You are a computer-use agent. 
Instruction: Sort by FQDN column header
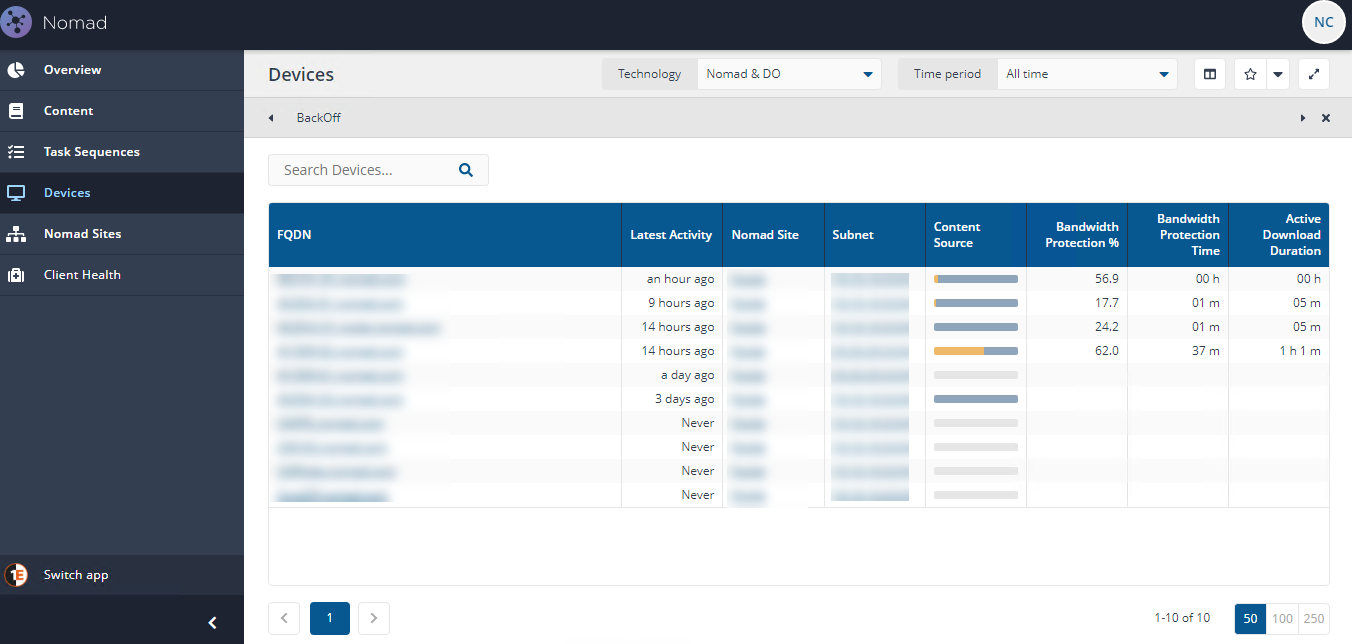coord(445,235)
